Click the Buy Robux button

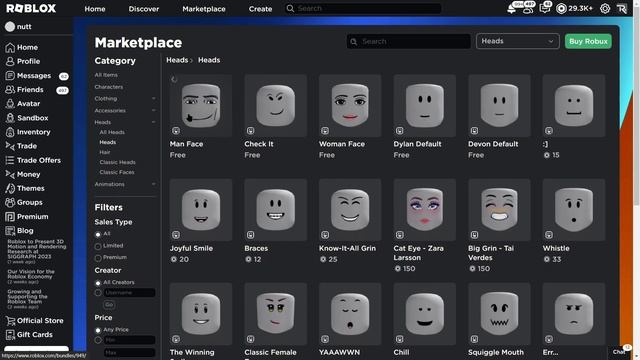pyautogui.click(x=588, y=41)
